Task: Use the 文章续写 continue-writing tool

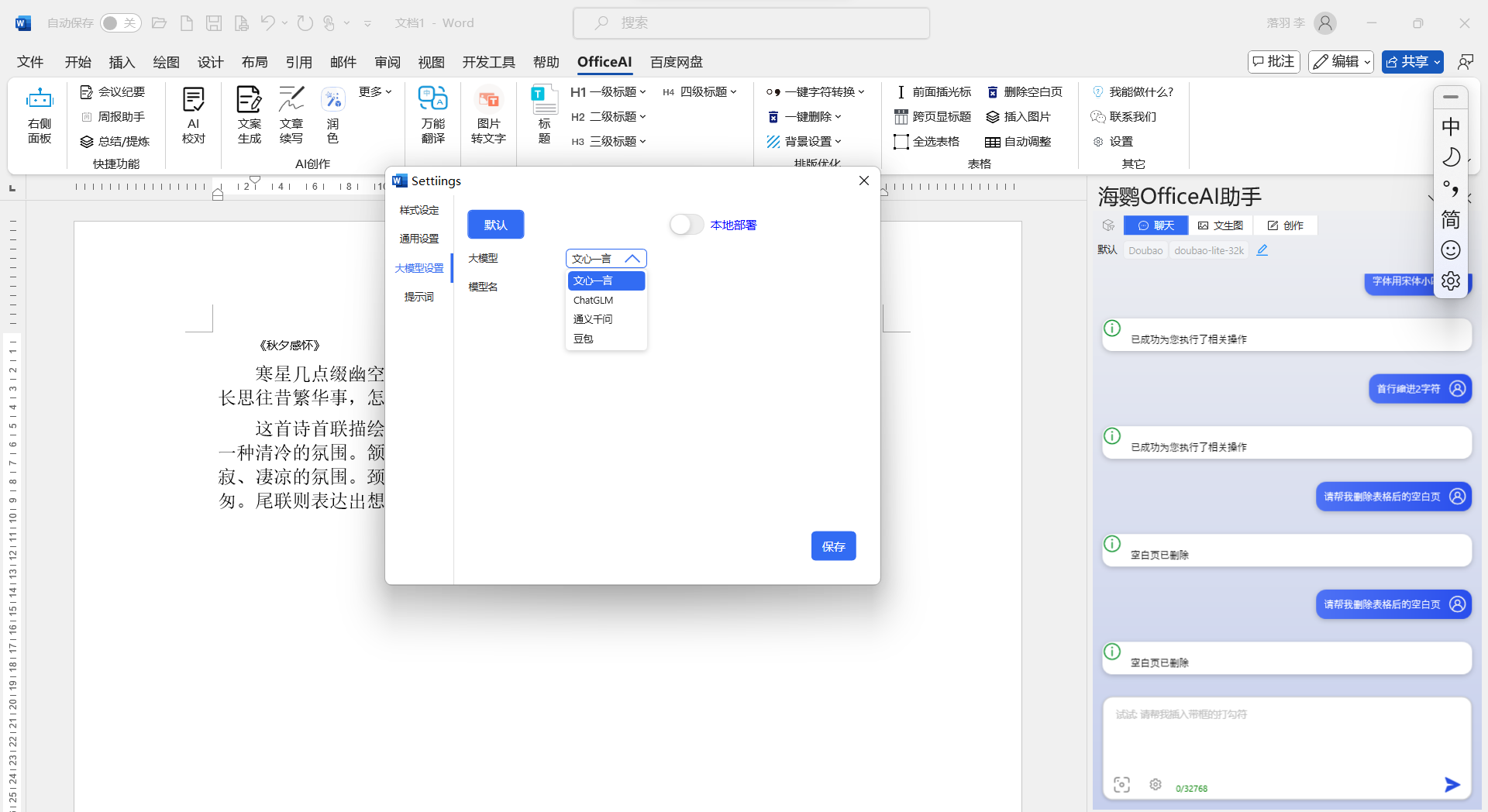Action: click(x=291, y=116)
